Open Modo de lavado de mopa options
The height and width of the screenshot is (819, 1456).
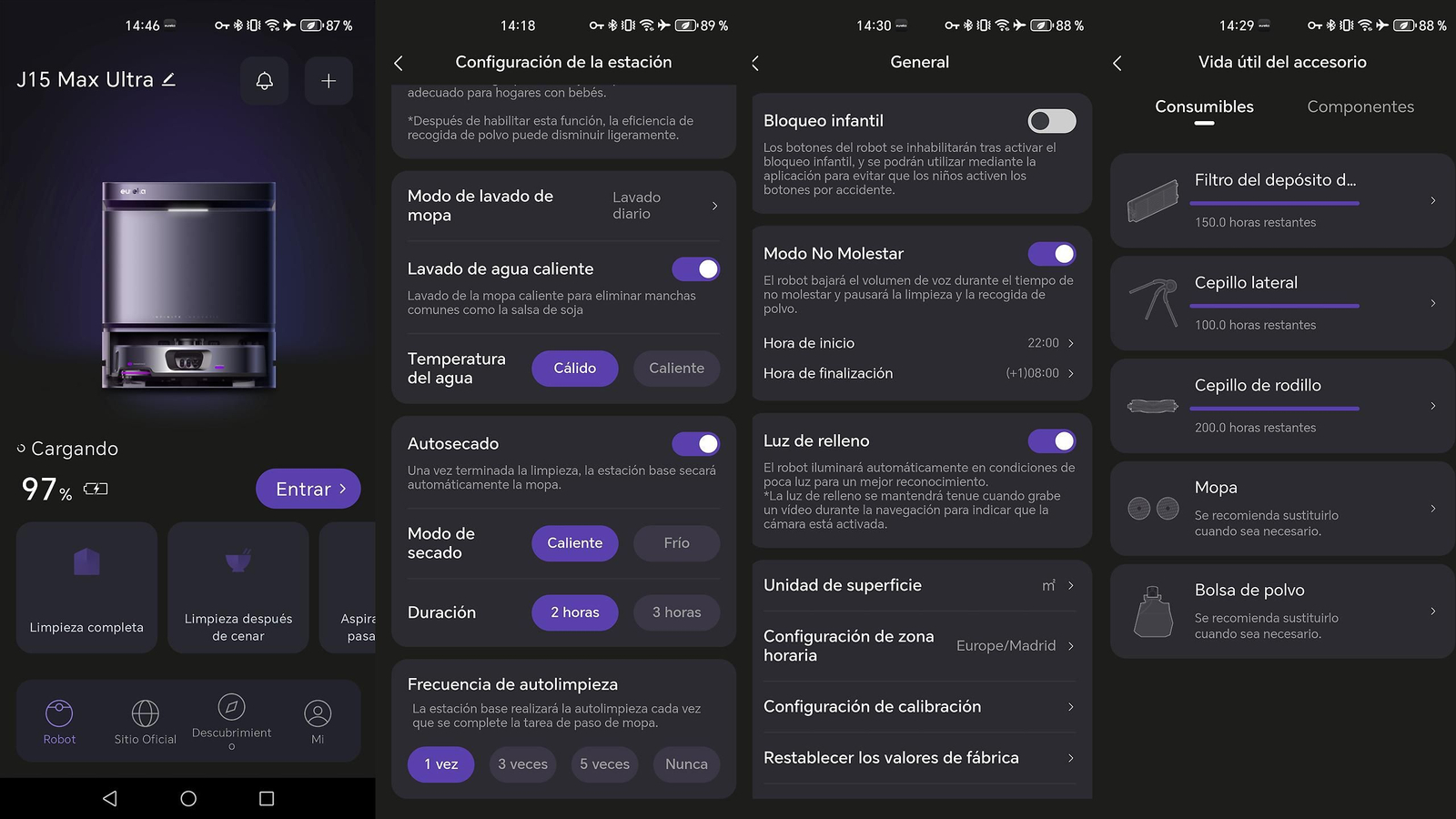click(563, 206)
